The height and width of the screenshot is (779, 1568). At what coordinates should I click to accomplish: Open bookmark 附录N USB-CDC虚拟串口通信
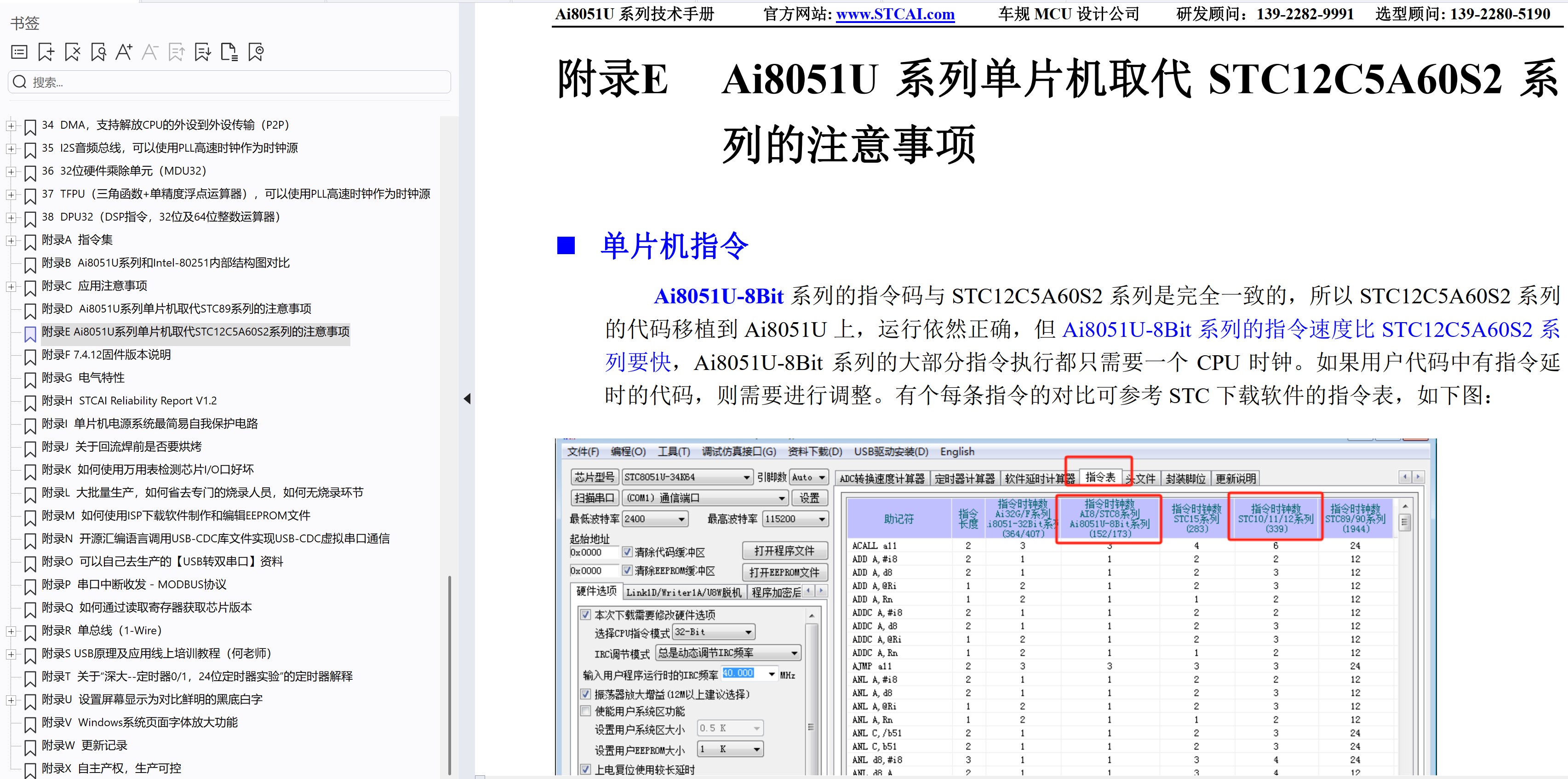pyautogui.click(x=216, y=539)
